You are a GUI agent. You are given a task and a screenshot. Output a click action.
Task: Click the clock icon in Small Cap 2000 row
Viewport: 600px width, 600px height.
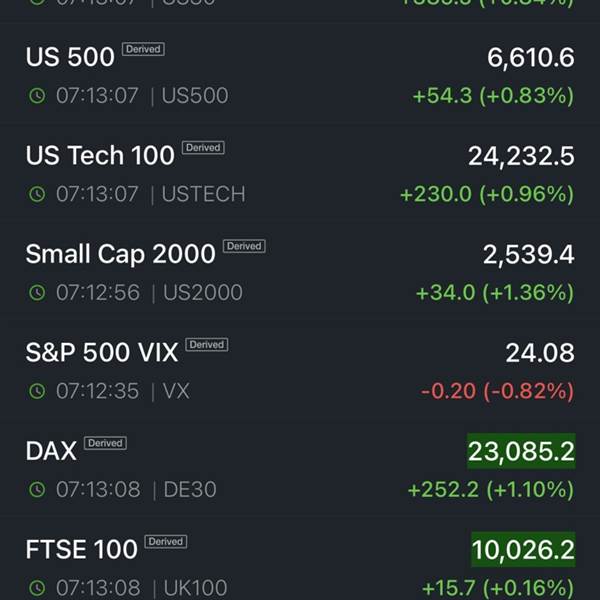tap(37, 293)
